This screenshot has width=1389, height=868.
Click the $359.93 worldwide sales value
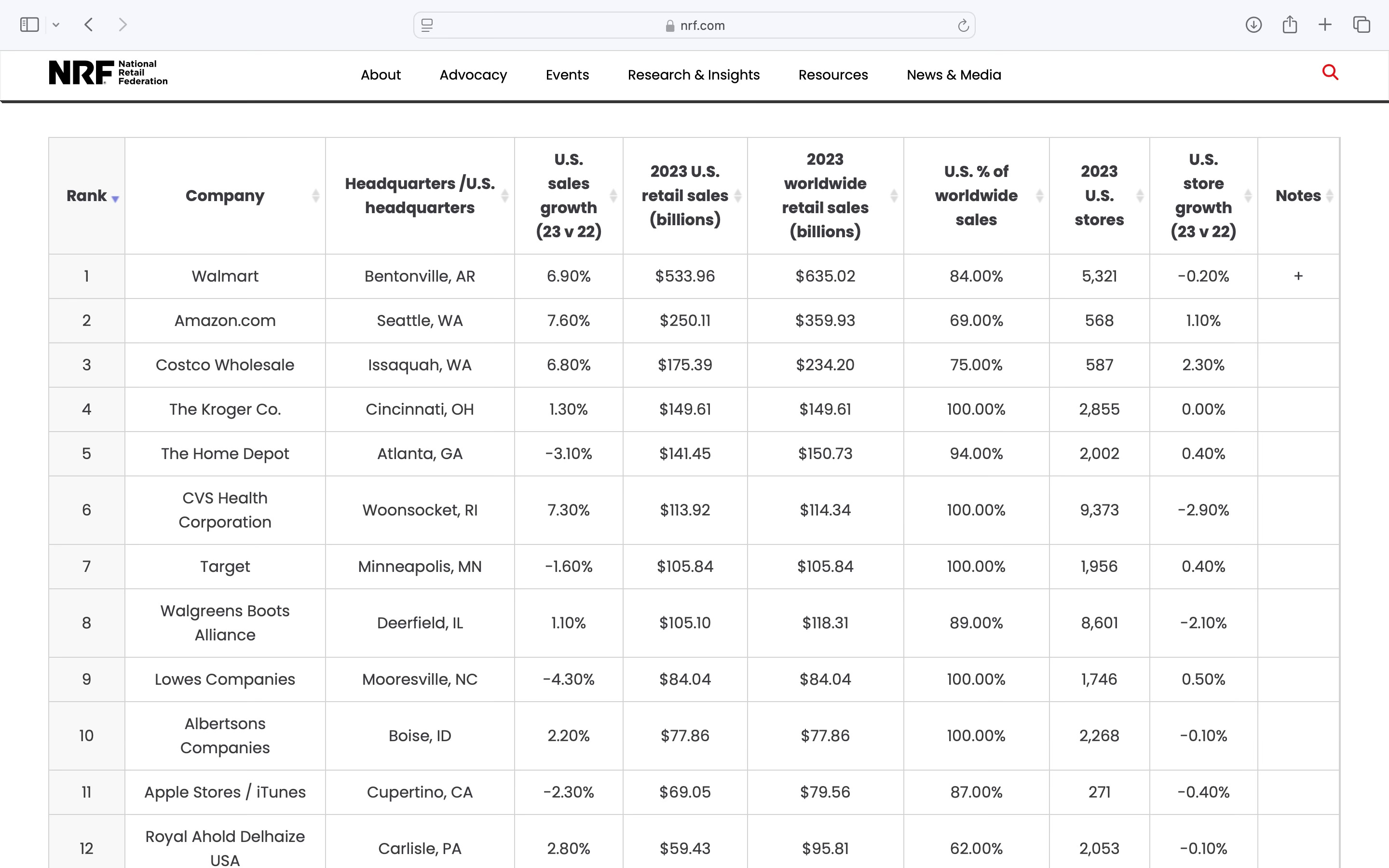pyautogui.click(x=825, y=320)
